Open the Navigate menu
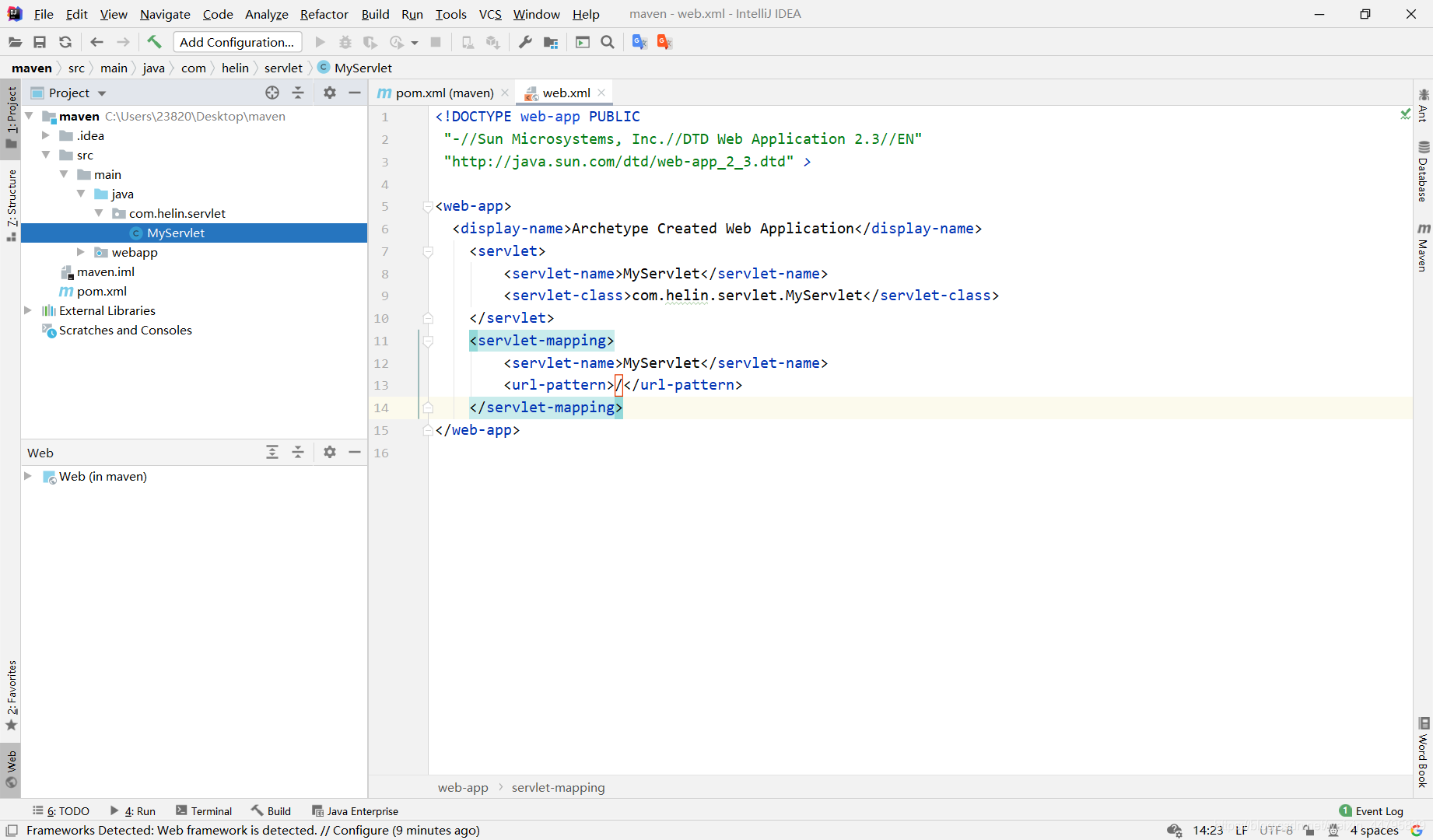The image size is (1433, 840). click(x=165, y=14)
